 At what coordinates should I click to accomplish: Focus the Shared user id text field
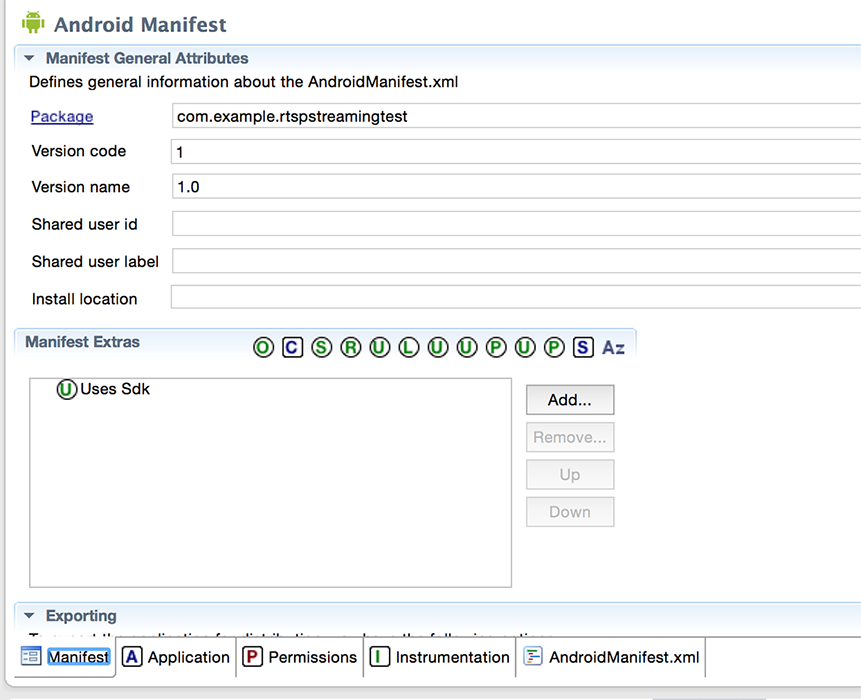tap(515, 224)
